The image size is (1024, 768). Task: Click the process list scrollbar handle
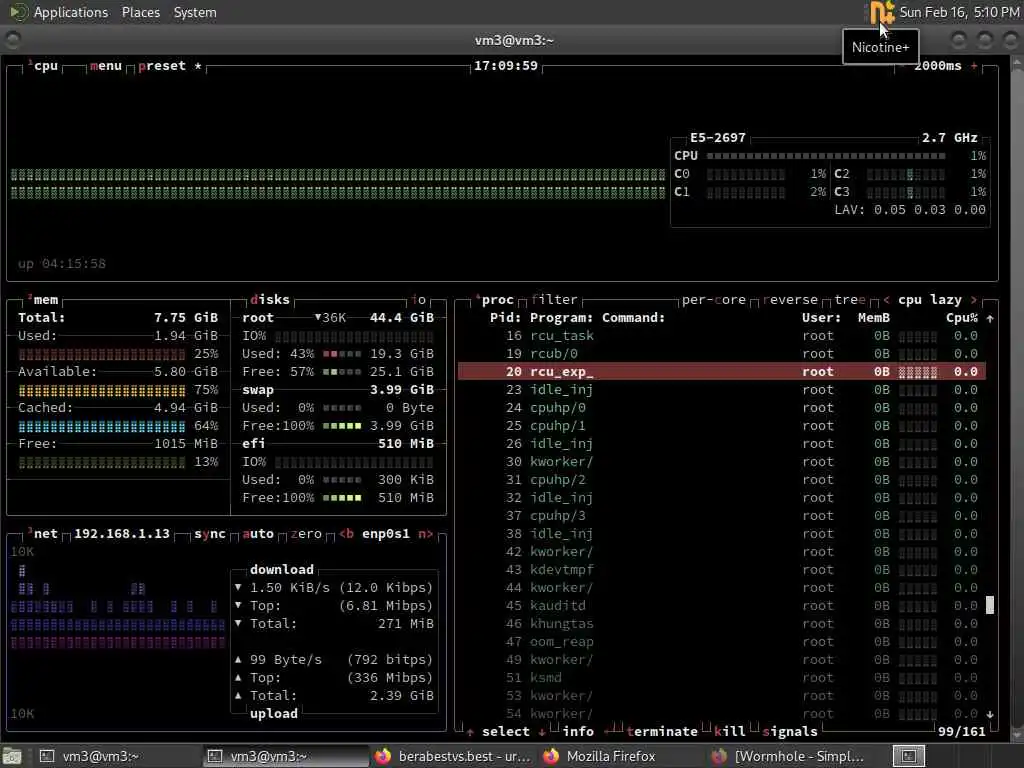989,605
